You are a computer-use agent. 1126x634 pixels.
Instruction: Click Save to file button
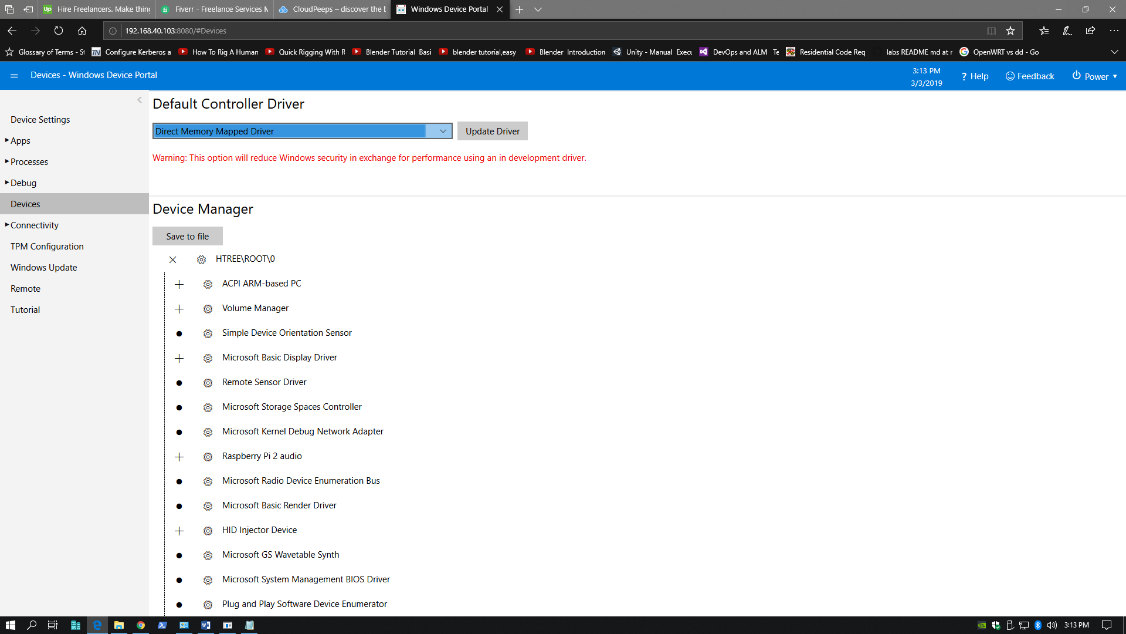pos(187,236)
